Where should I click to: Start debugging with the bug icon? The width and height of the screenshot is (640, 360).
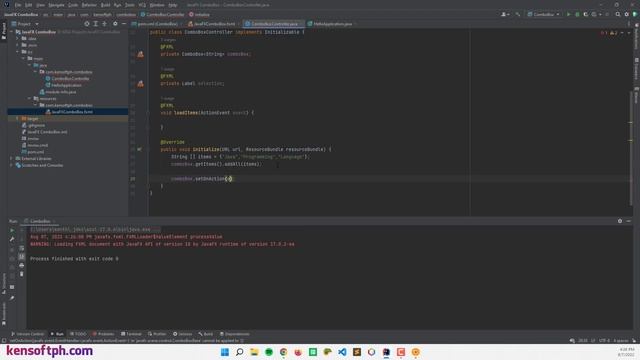(577, 14)
